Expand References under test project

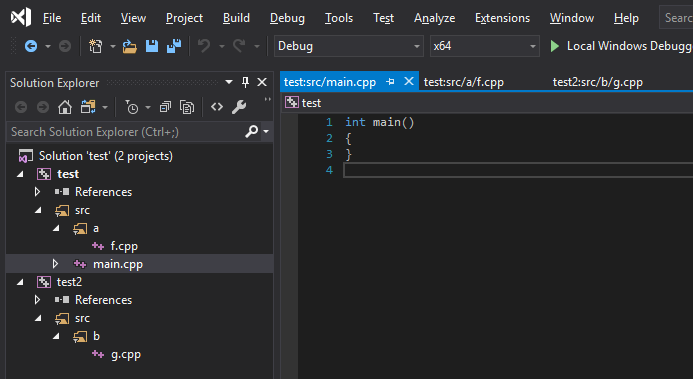[38, 192]
